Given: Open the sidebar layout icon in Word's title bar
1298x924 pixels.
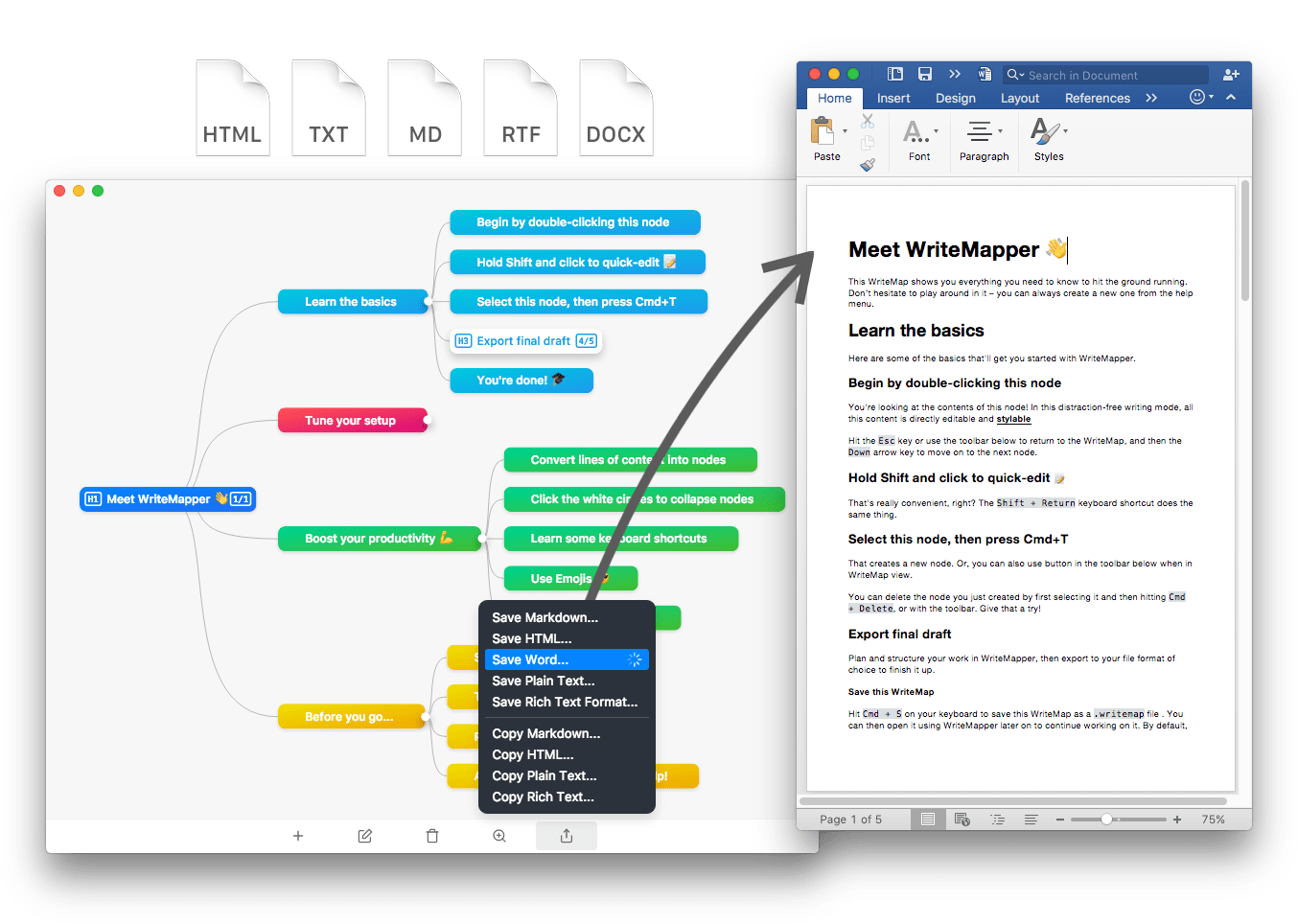Looking at the screenshot, I should coord(895,74).
